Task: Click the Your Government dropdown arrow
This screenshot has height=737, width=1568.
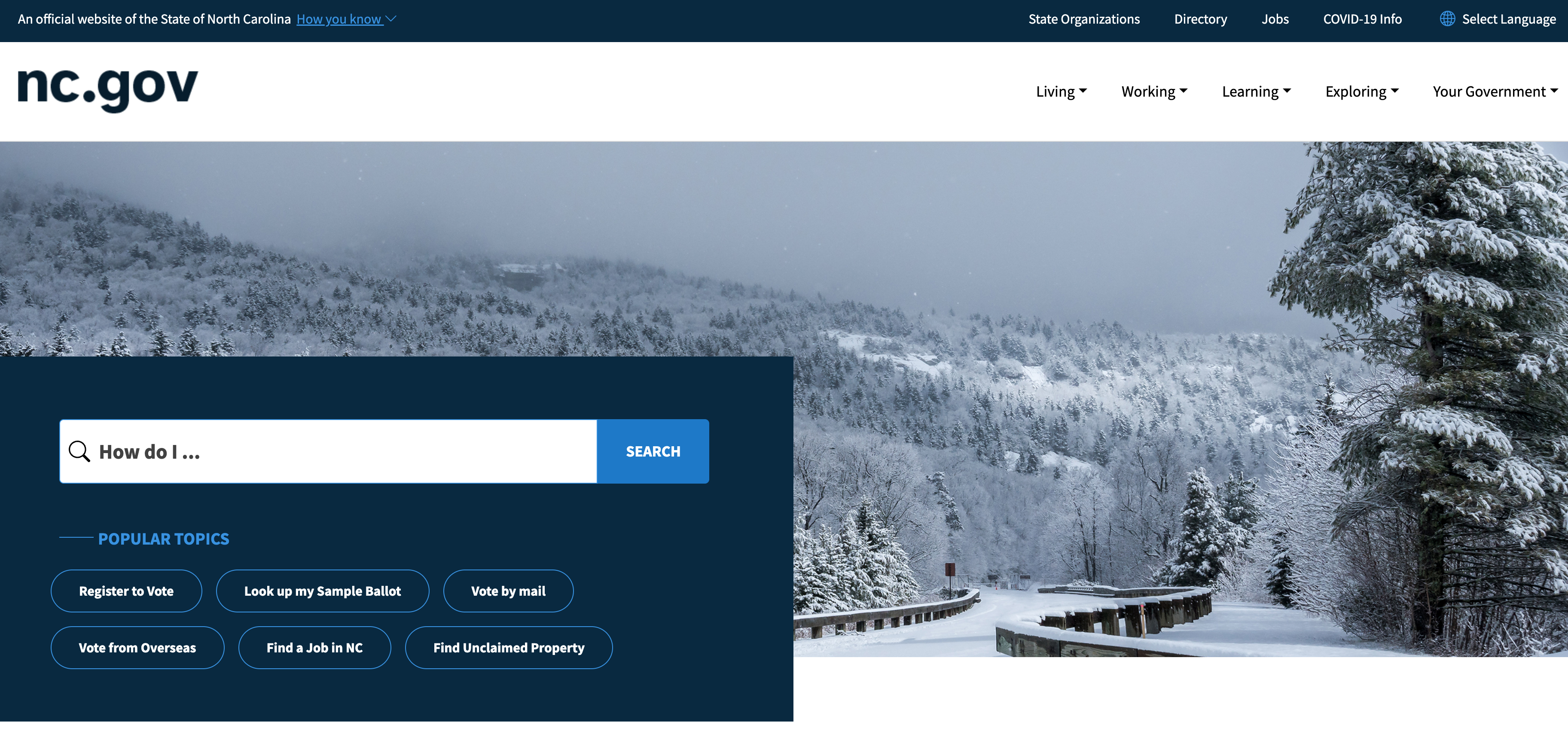Action: (x=1553, y=91)
